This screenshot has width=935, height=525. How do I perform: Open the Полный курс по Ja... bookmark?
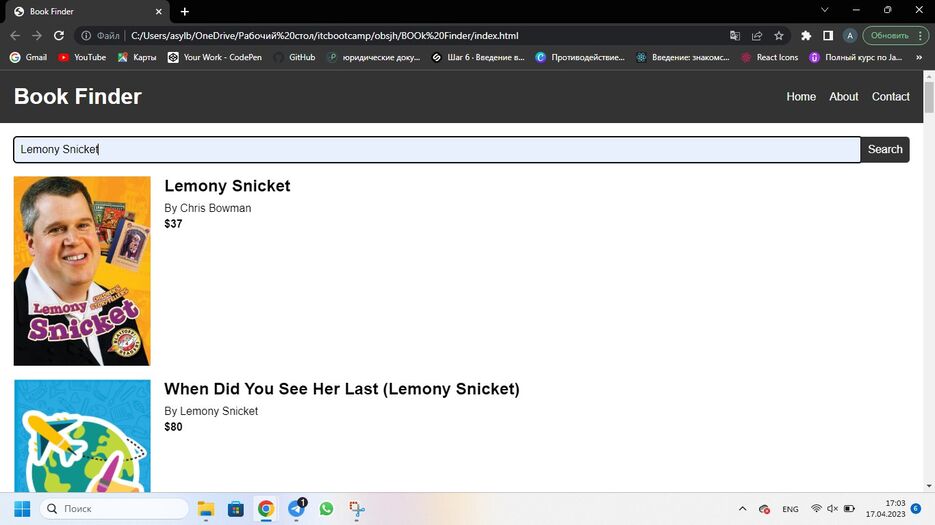pos(856,57)
